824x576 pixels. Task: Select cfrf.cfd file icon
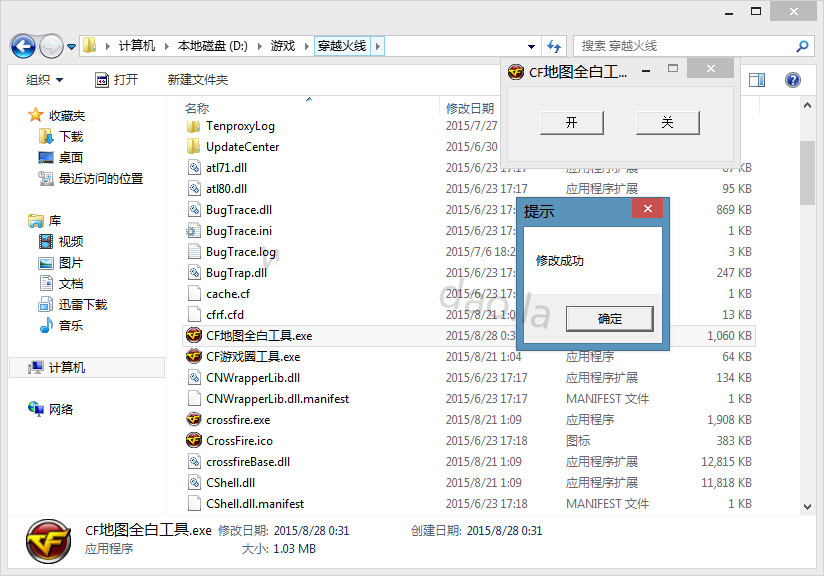coord(194,315)
